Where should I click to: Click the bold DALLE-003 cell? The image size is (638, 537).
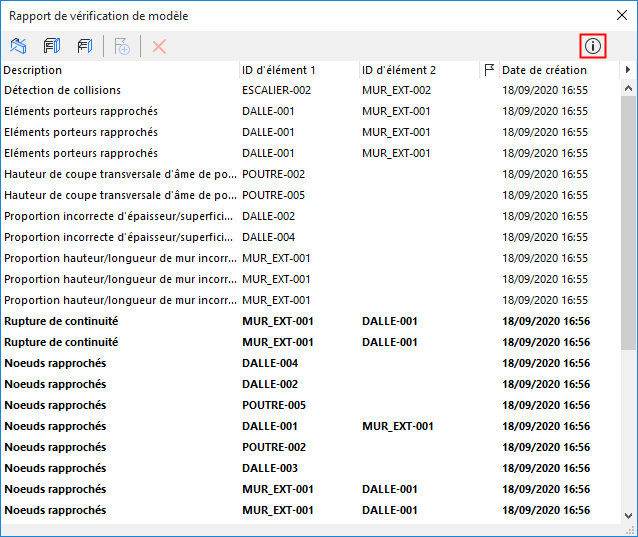(270, 468)
